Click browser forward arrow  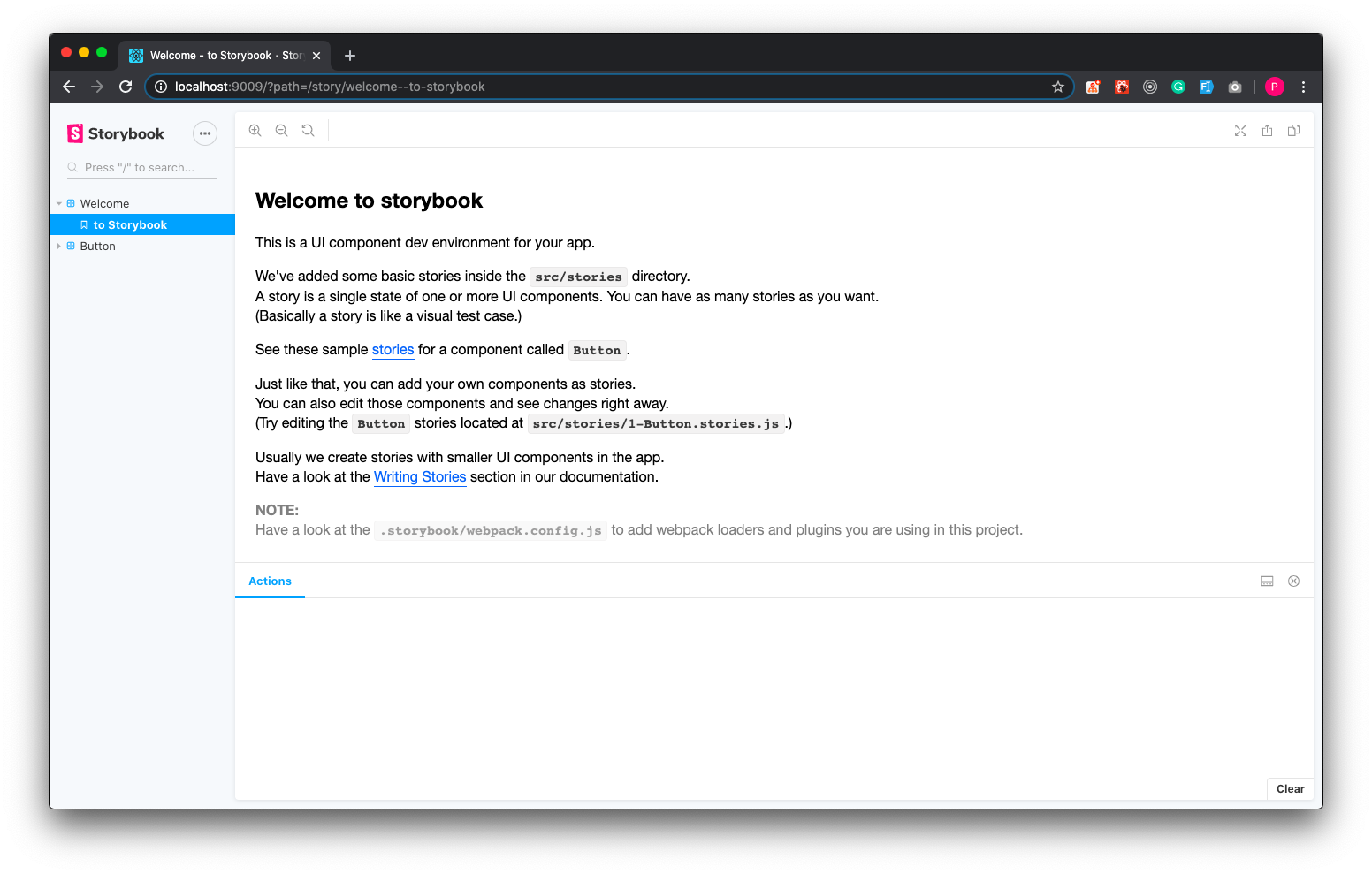[97, 87]
